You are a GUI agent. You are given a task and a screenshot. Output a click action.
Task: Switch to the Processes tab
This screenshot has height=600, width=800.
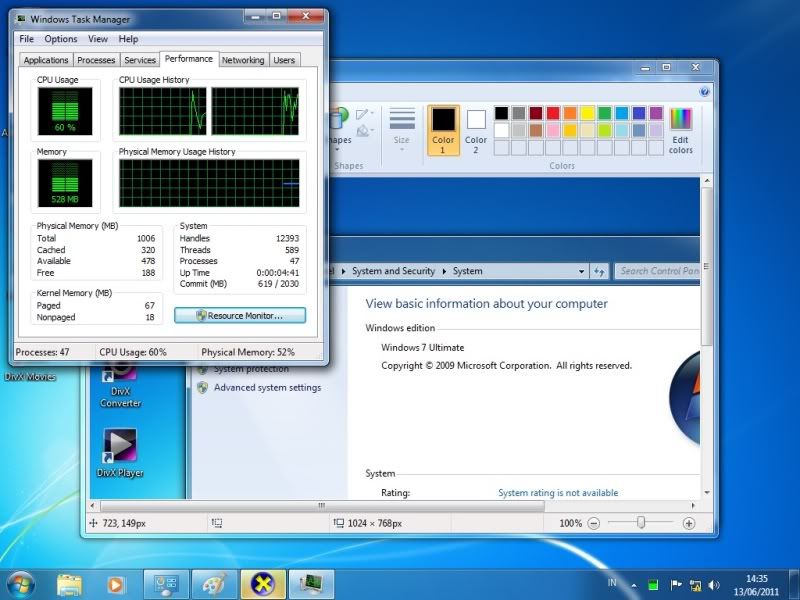96,60
